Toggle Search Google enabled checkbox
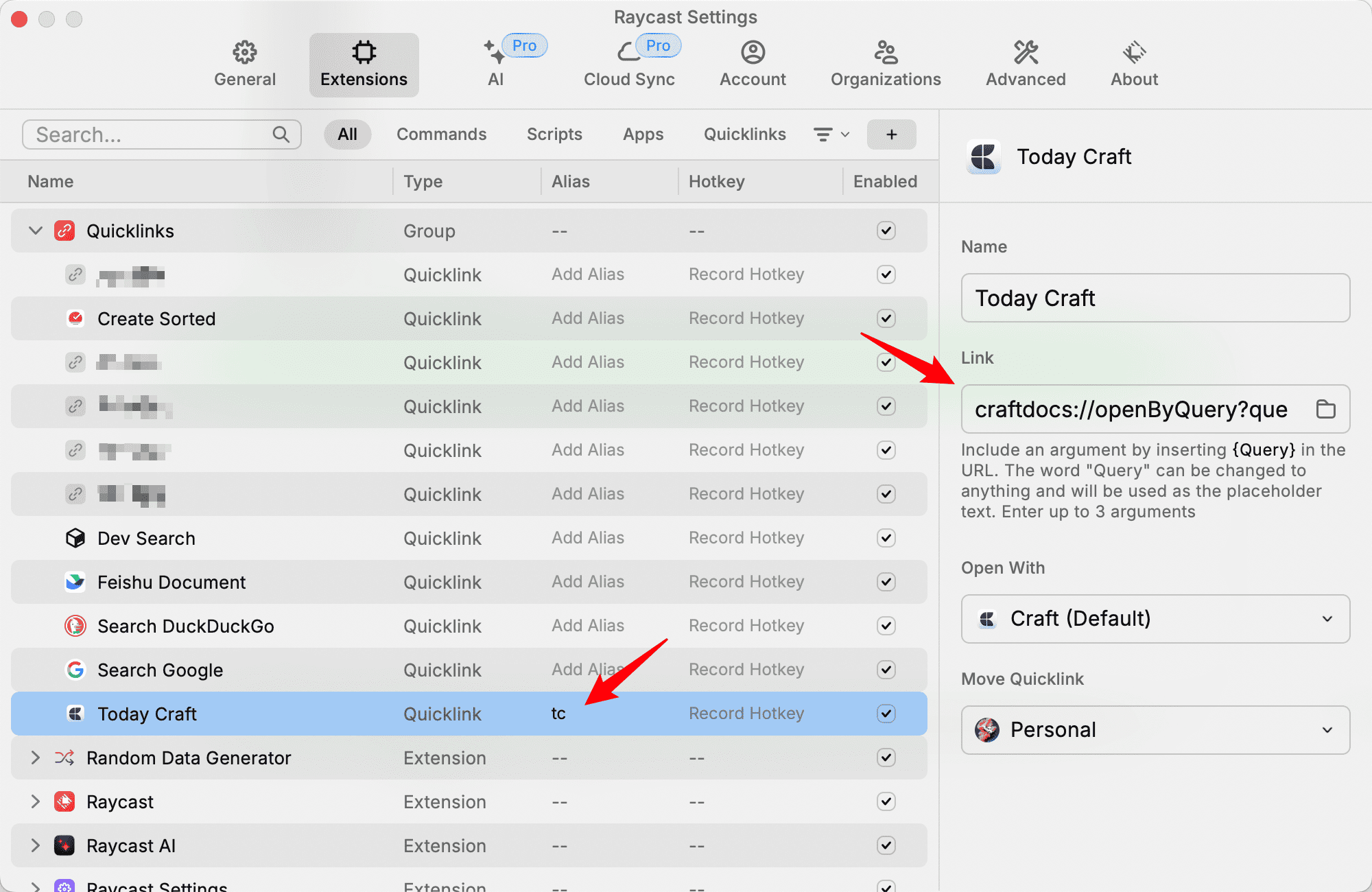The image size is (1372, 892). 886,670
